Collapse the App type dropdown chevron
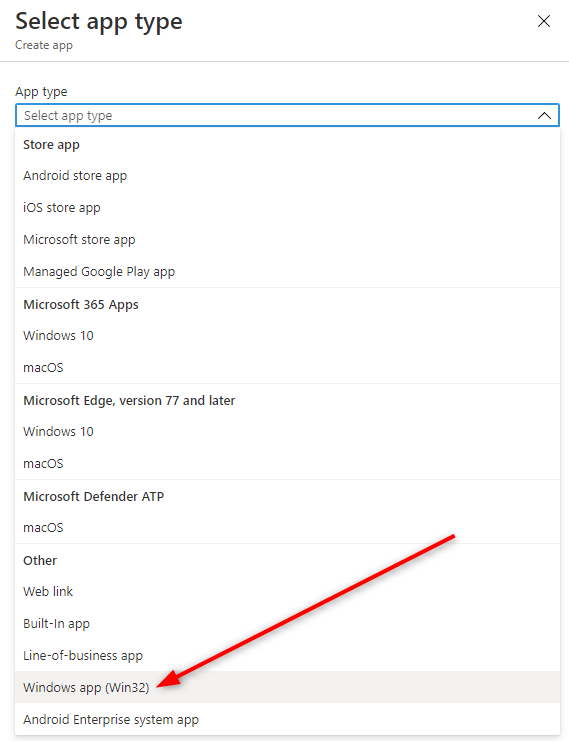569x741 pixels. [x=544, y=115]
